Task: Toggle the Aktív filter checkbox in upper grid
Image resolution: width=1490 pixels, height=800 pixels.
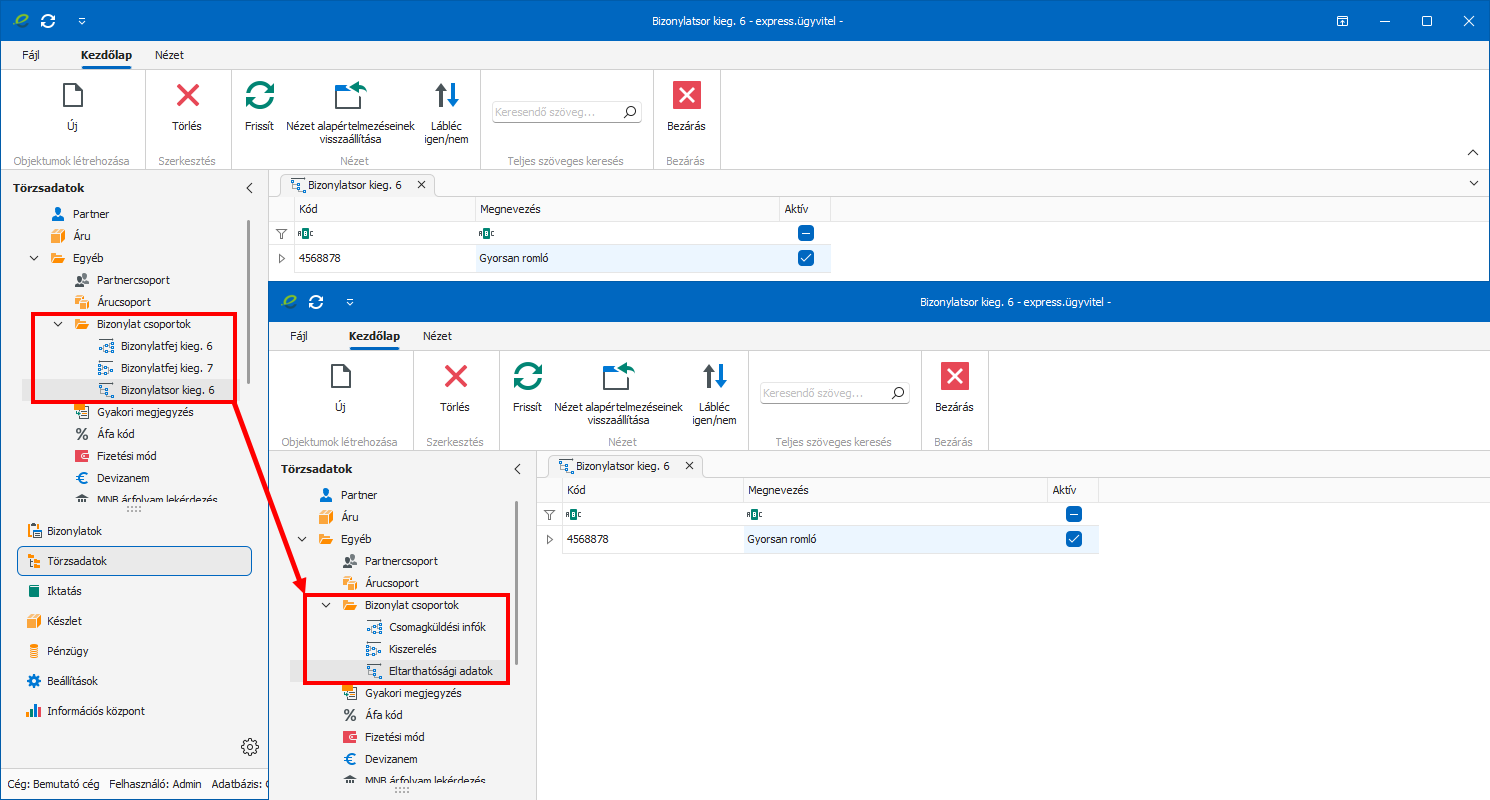Action: tap(805, 233)
